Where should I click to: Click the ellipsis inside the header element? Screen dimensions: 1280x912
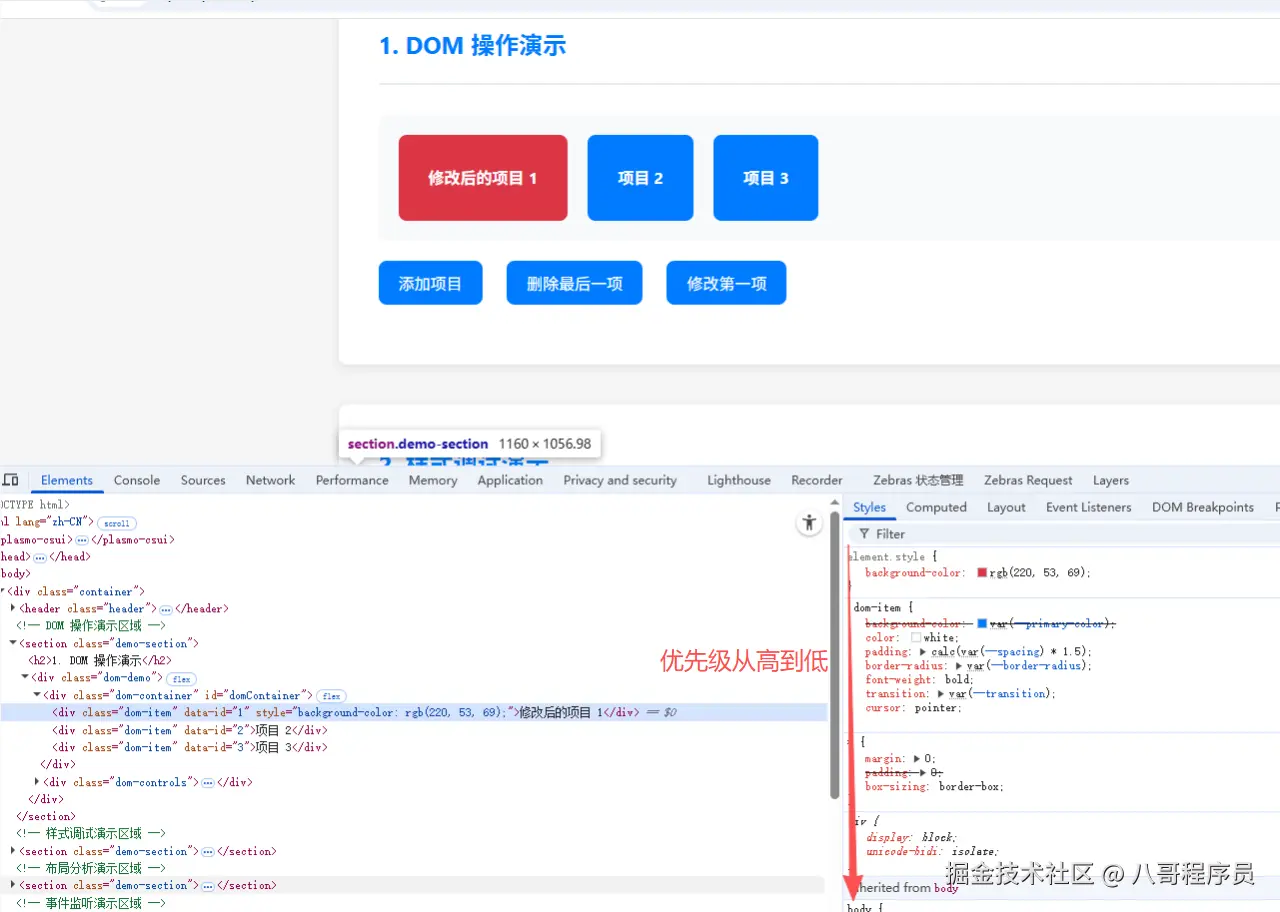click(x=166, y=609)
